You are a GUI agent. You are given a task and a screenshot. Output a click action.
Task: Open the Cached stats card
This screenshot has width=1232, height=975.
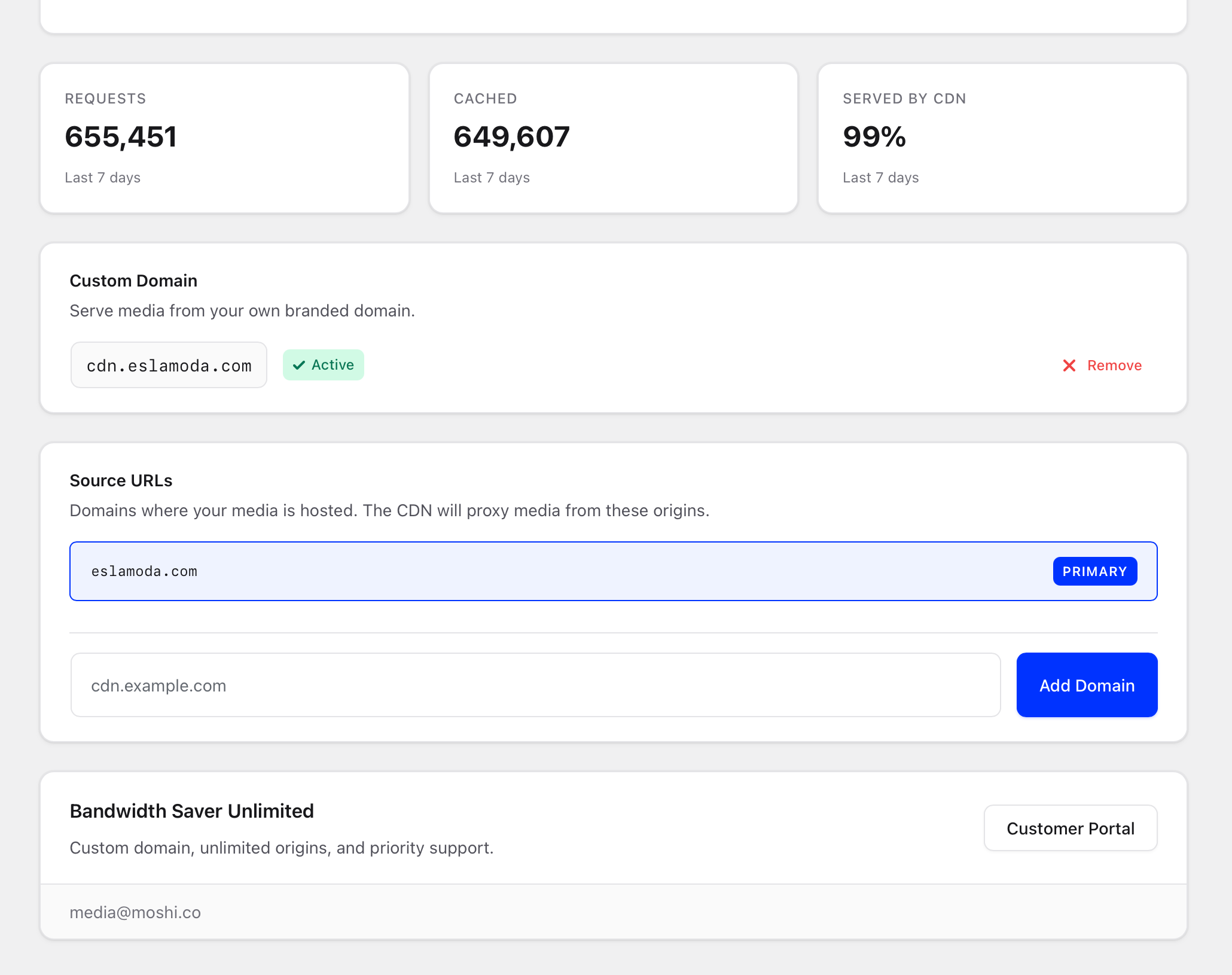click(613, 138)
